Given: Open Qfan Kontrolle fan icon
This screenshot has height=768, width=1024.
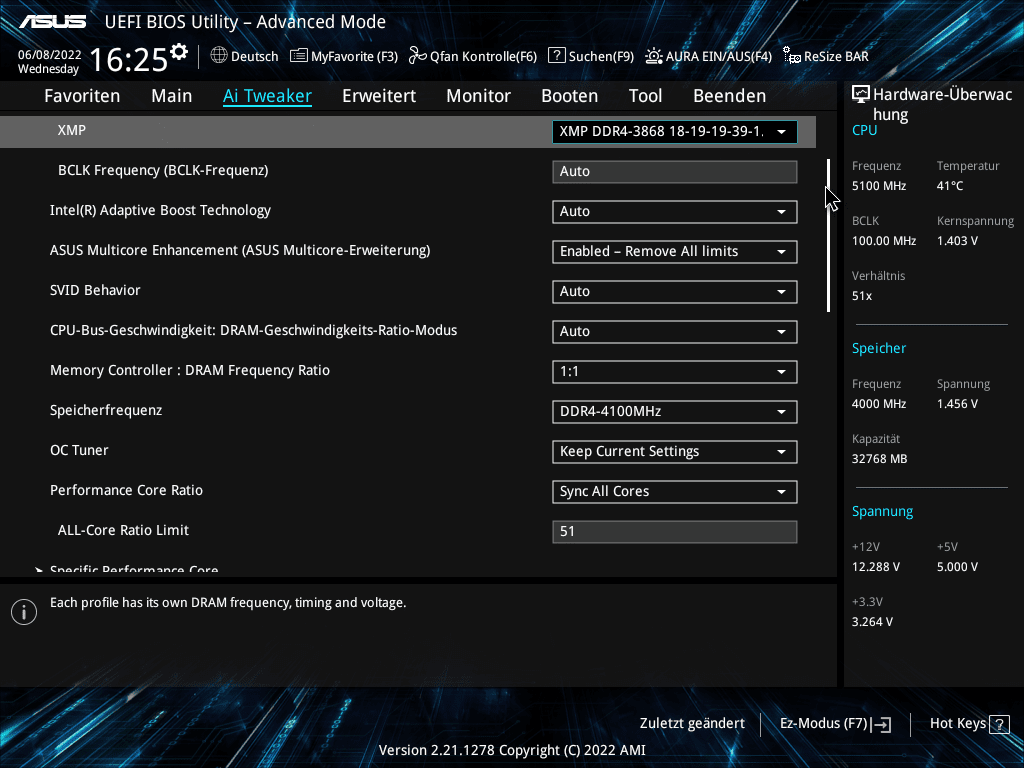Looking at the screenshot, I should tap(417, 56).
